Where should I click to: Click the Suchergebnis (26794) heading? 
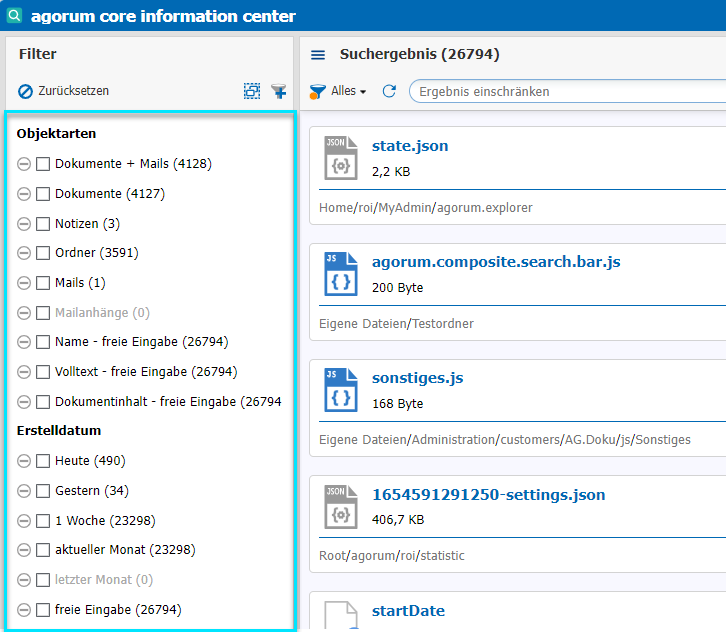419,54
